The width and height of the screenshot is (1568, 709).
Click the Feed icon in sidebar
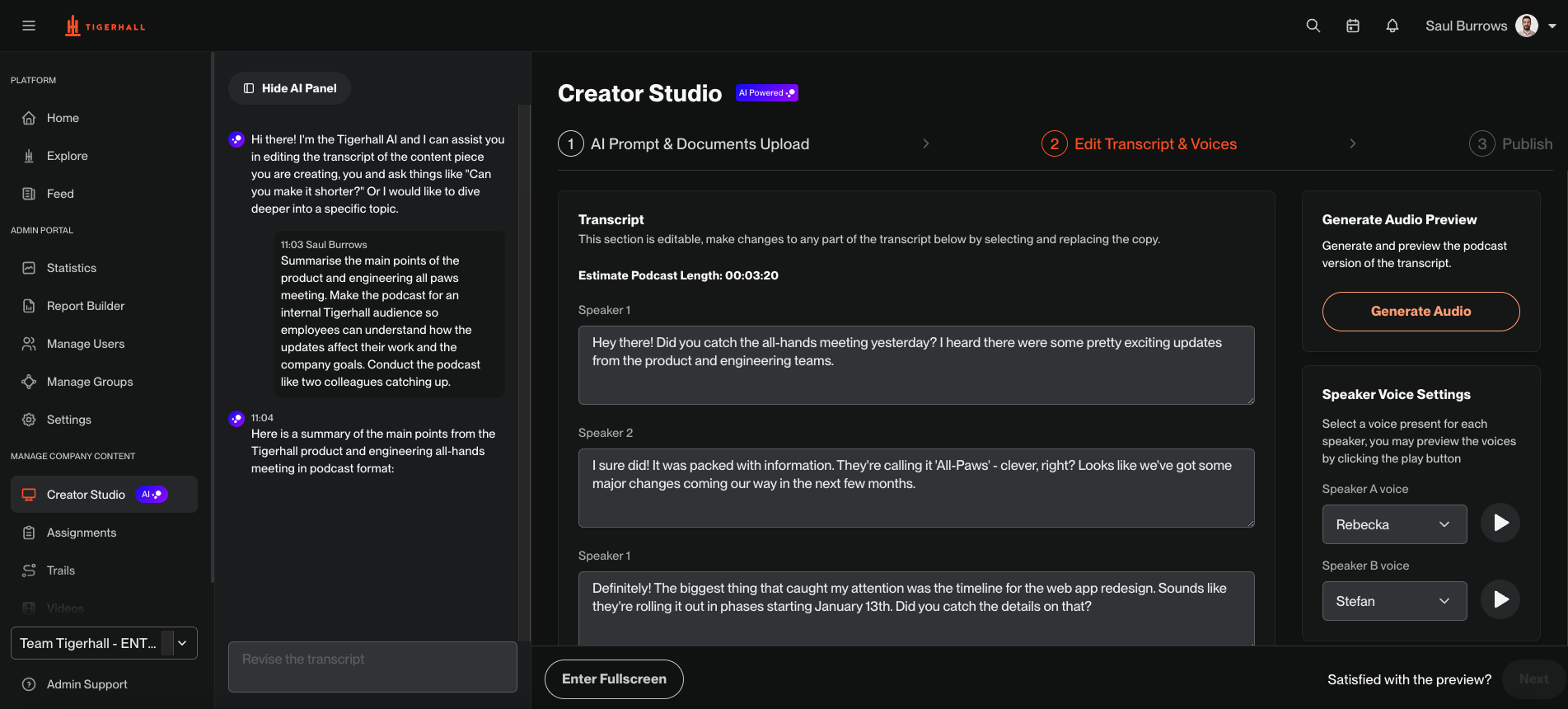[29, 194]
